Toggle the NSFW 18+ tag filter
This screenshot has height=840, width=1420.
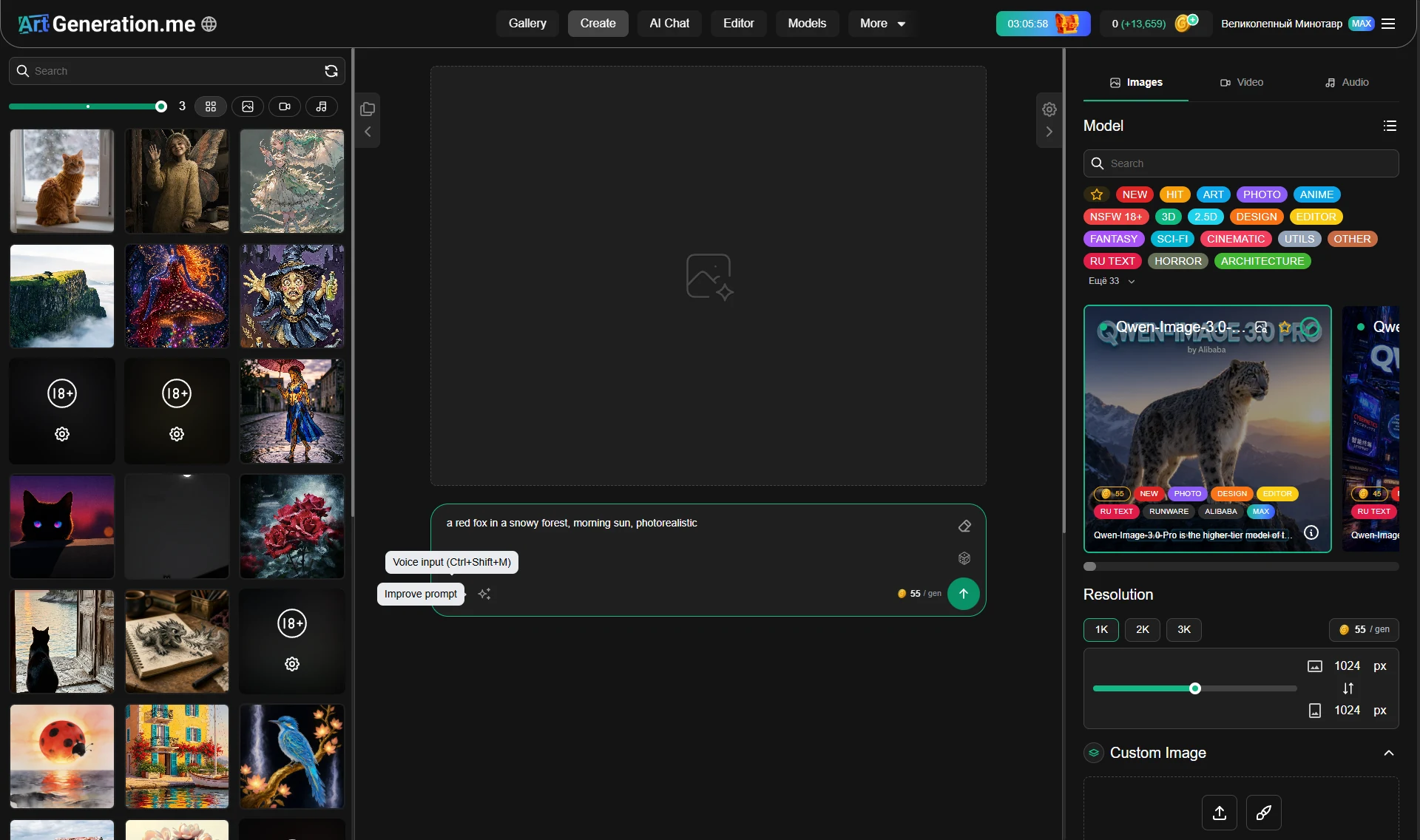pos(1116,217)
